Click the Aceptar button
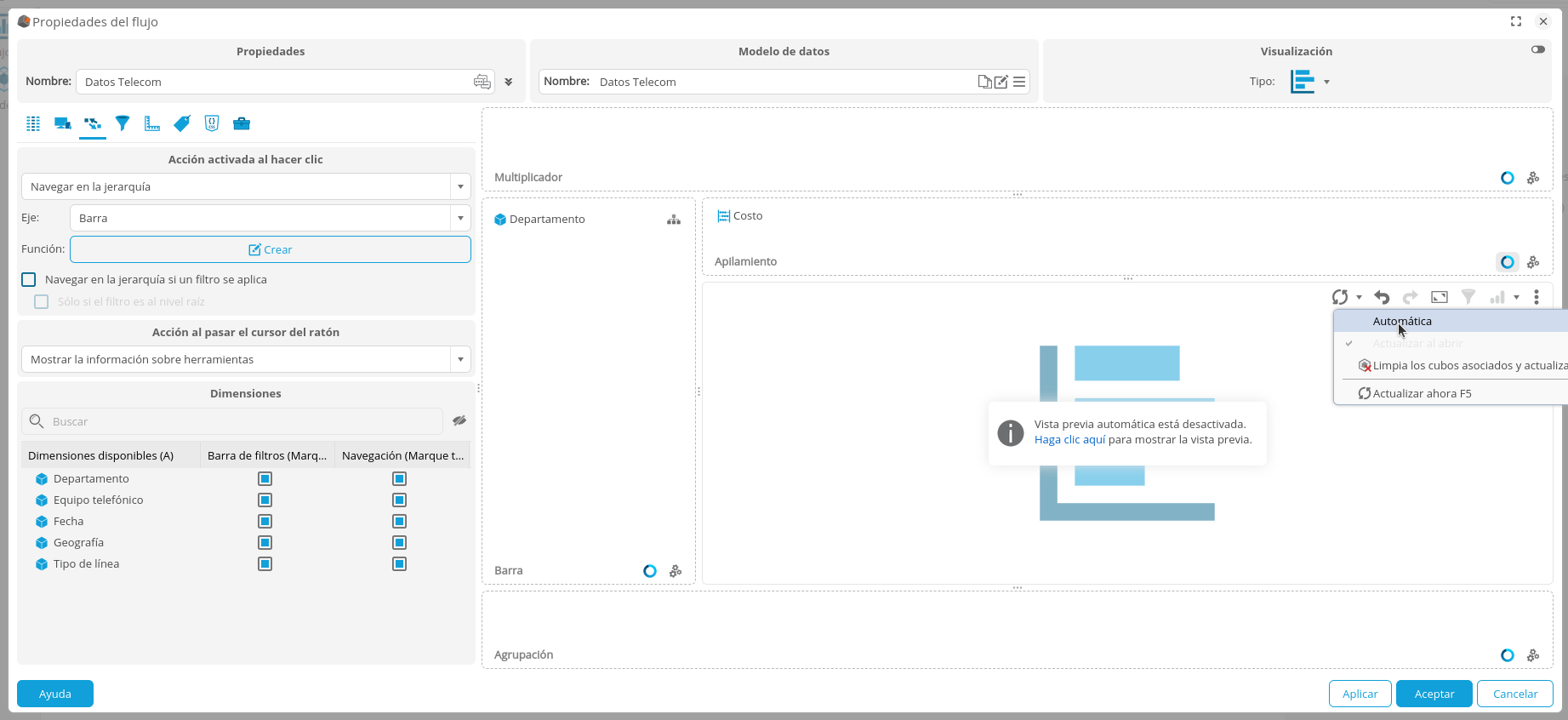 point(1434,694)
